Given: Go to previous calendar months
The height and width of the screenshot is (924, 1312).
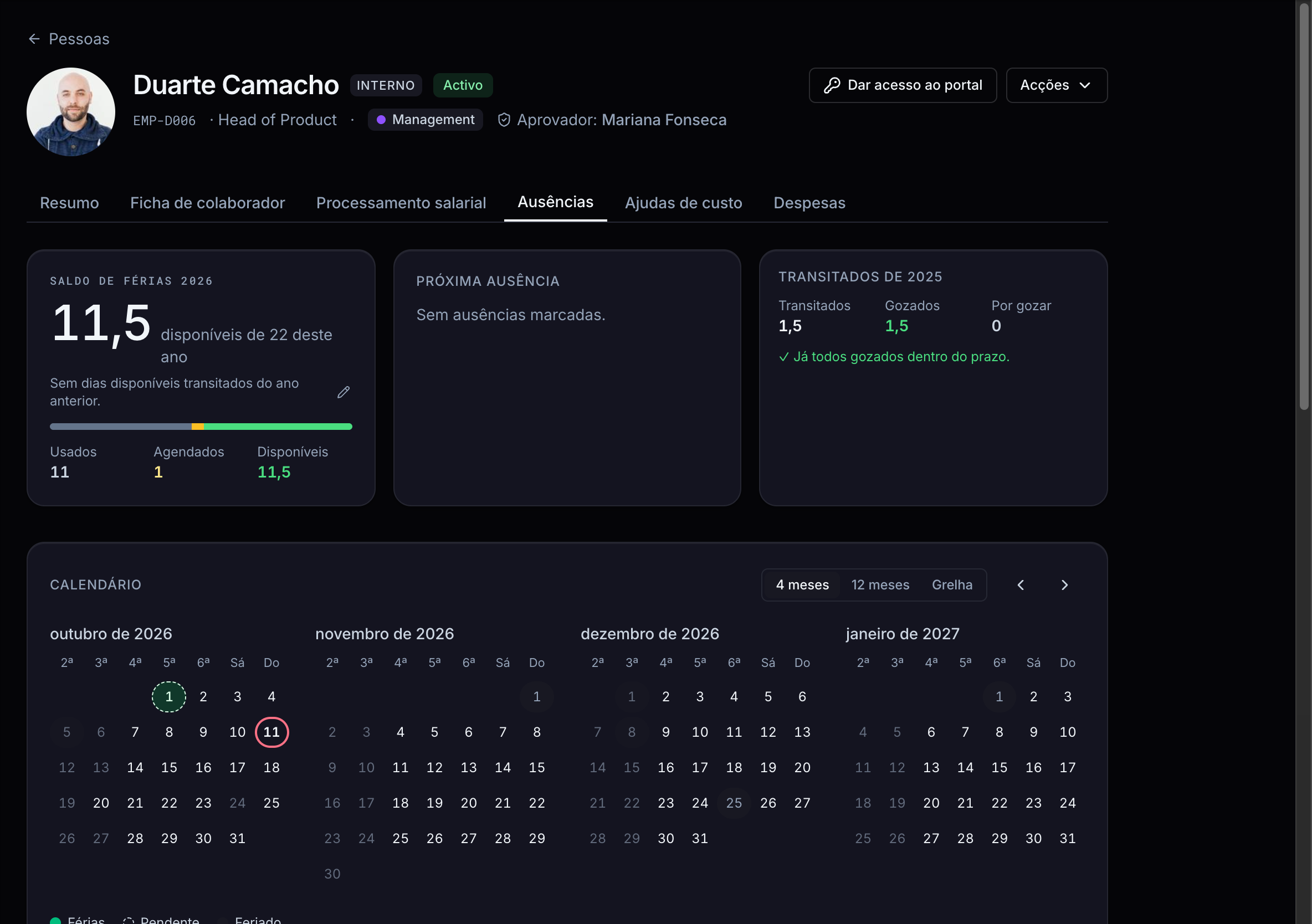Looking at the screenshot, I should click(x=1021, y=584).
